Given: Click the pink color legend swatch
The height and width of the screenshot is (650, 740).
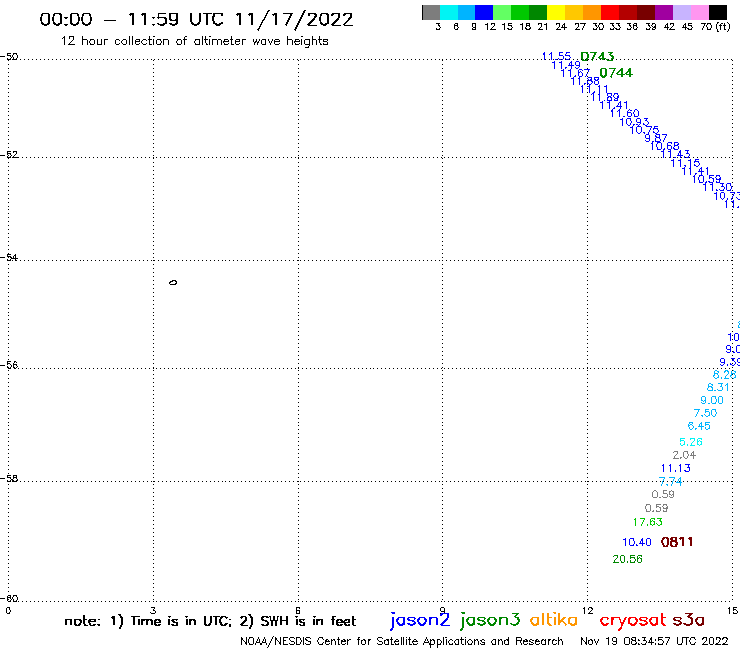Looking at the screenshot, I should pos(700,12).
